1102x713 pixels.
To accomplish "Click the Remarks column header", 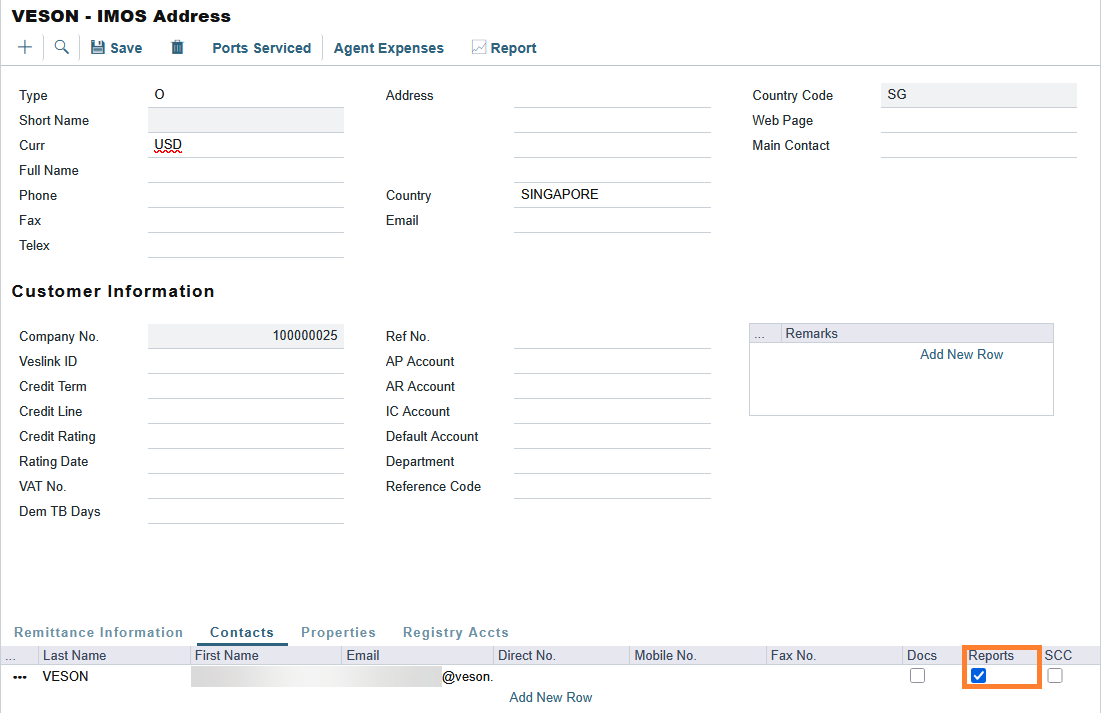I will click(917, 334).
